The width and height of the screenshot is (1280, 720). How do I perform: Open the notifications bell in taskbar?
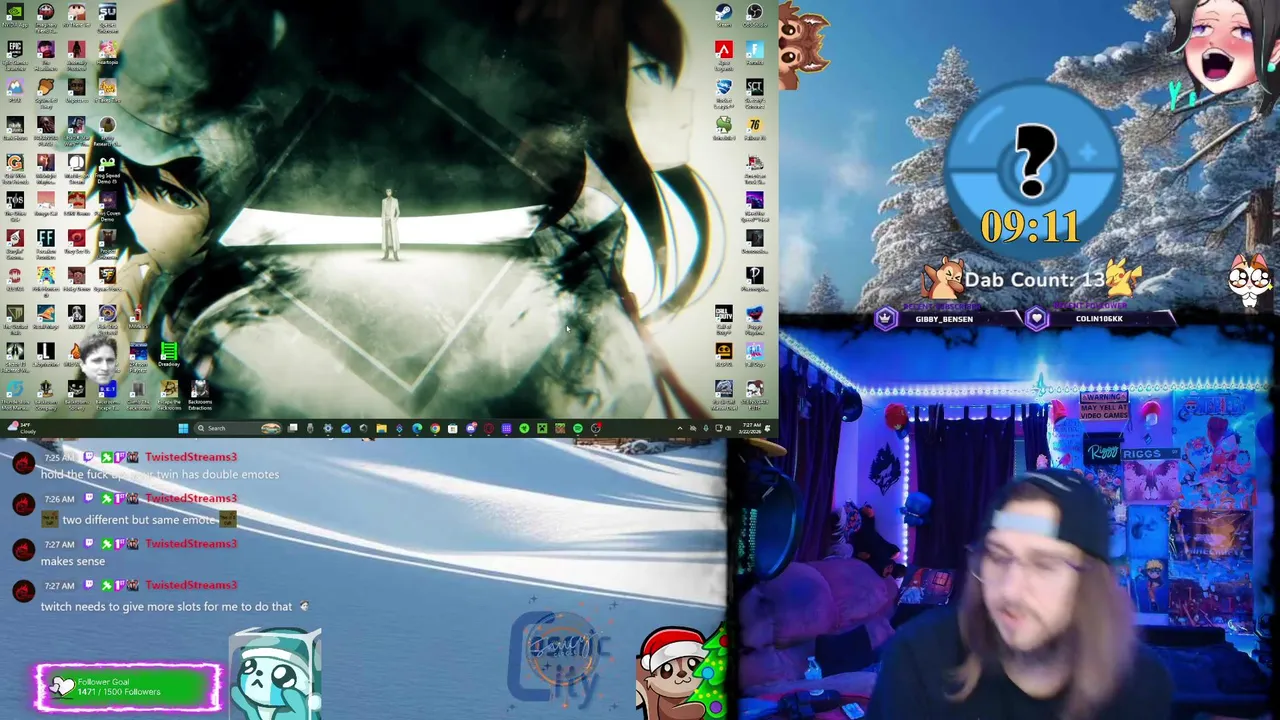point(768,428)
